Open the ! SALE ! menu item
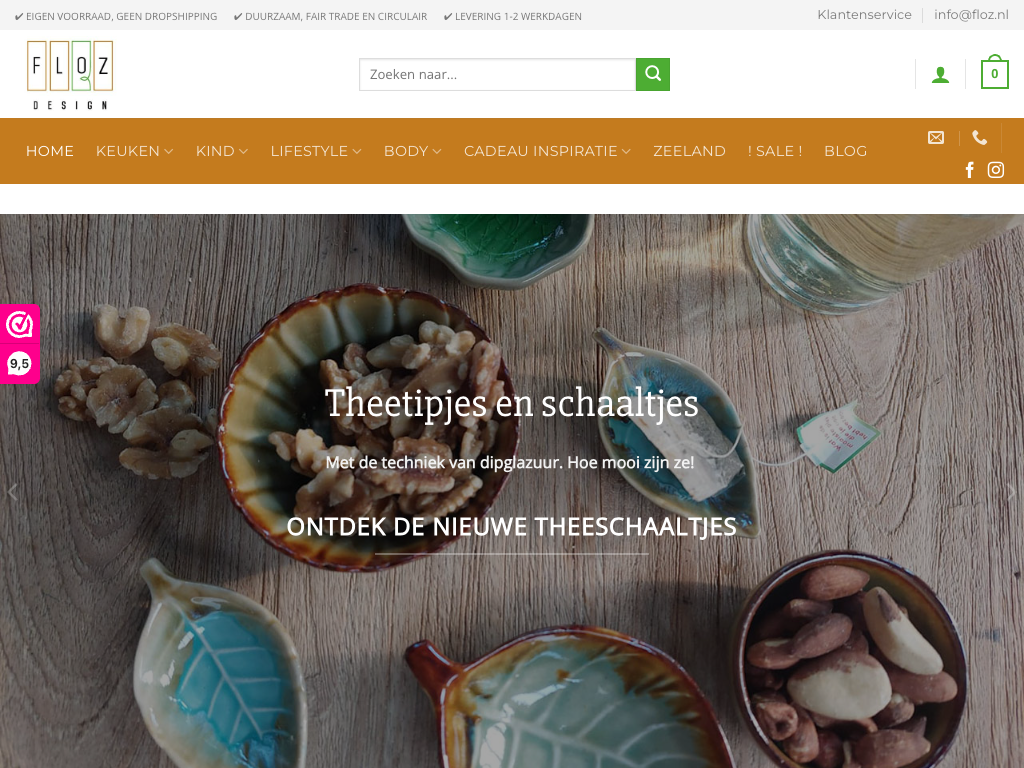 775,151
